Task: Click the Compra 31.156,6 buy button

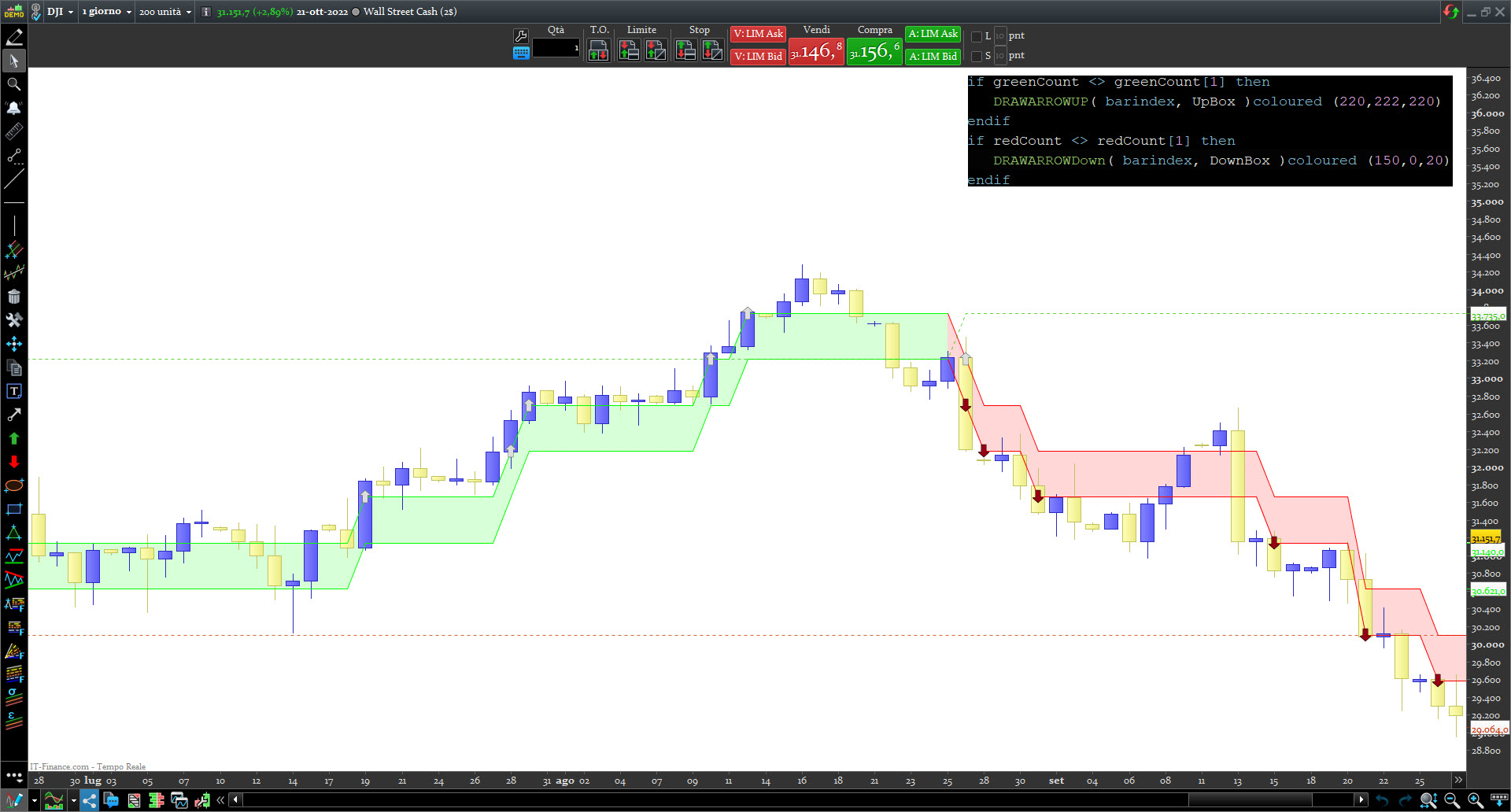Action: pos(874,51)
